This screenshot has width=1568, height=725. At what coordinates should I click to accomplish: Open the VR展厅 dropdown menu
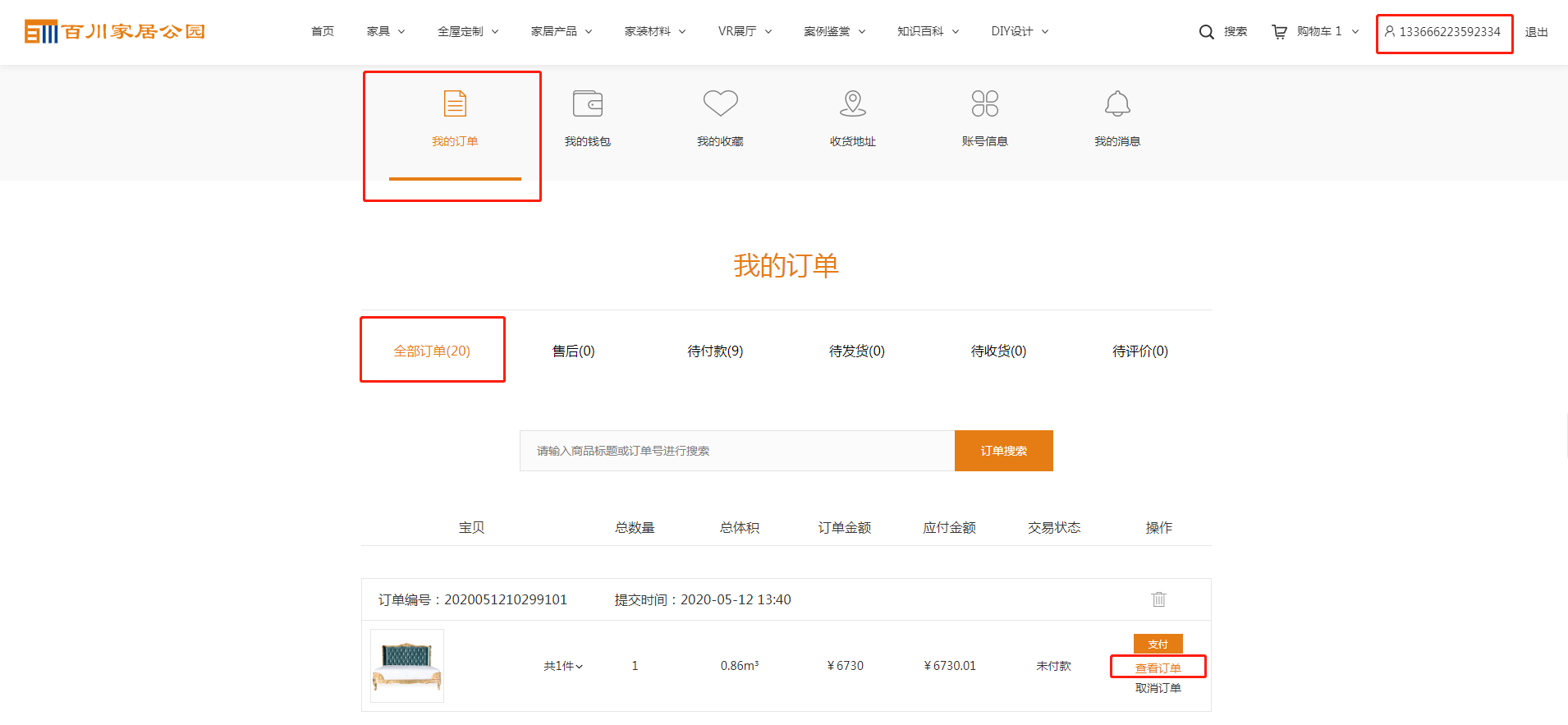pyautogui.click(x=745, y=31)
